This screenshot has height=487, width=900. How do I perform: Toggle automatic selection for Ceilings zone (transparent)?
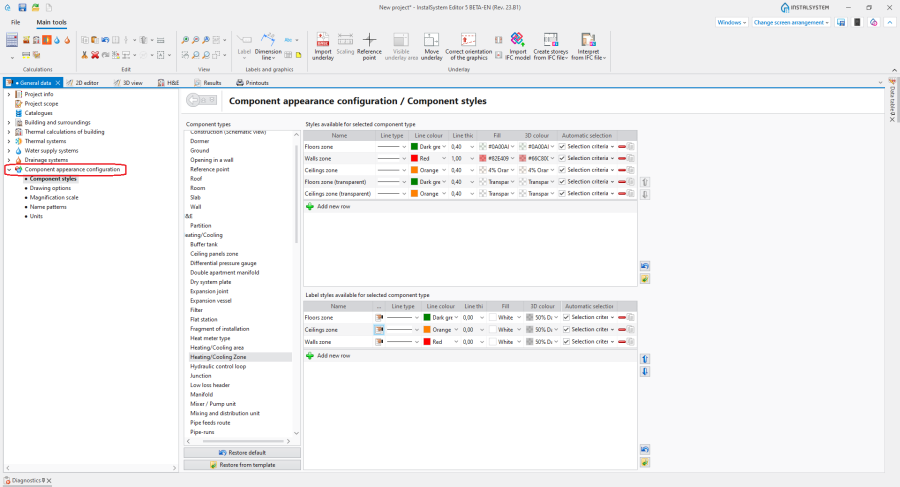click(562, 194)
